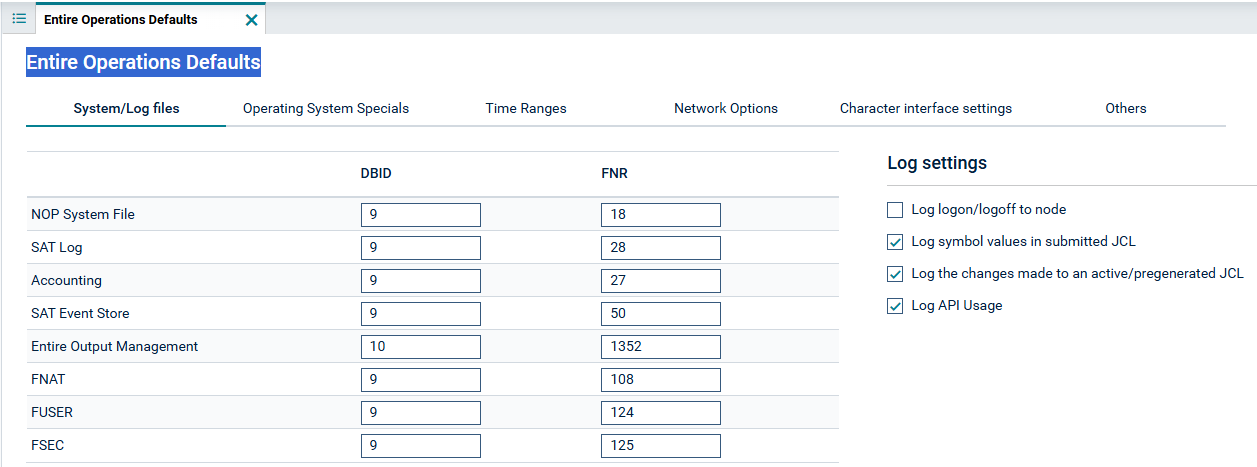The width and height of the screenshot is (1257, 467).
Task: Toggle Log API Usage checkbox
Action: [x=895, y=306]
